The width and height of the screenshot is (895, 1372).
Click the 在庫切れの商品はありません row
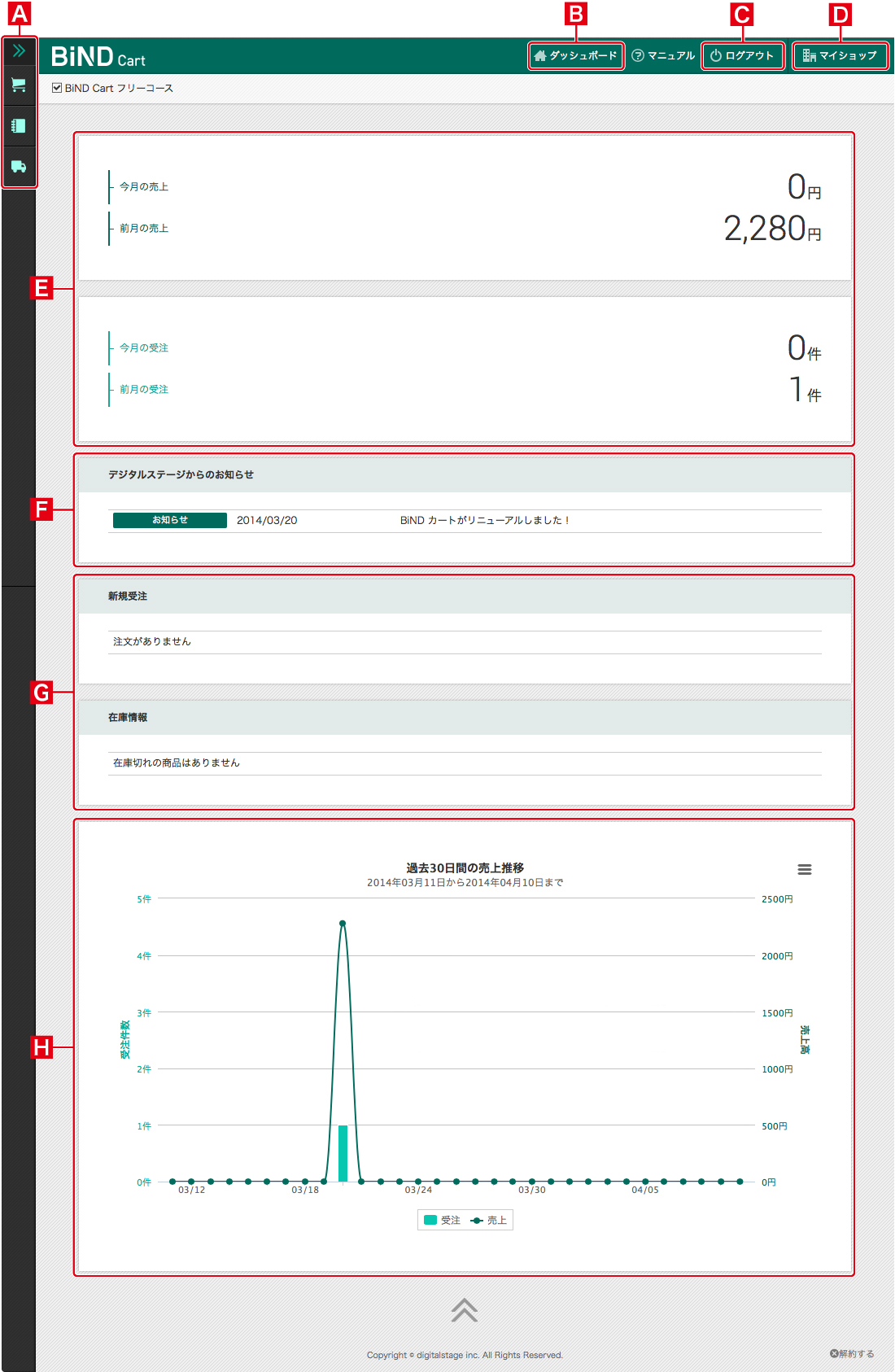[465, 763]
